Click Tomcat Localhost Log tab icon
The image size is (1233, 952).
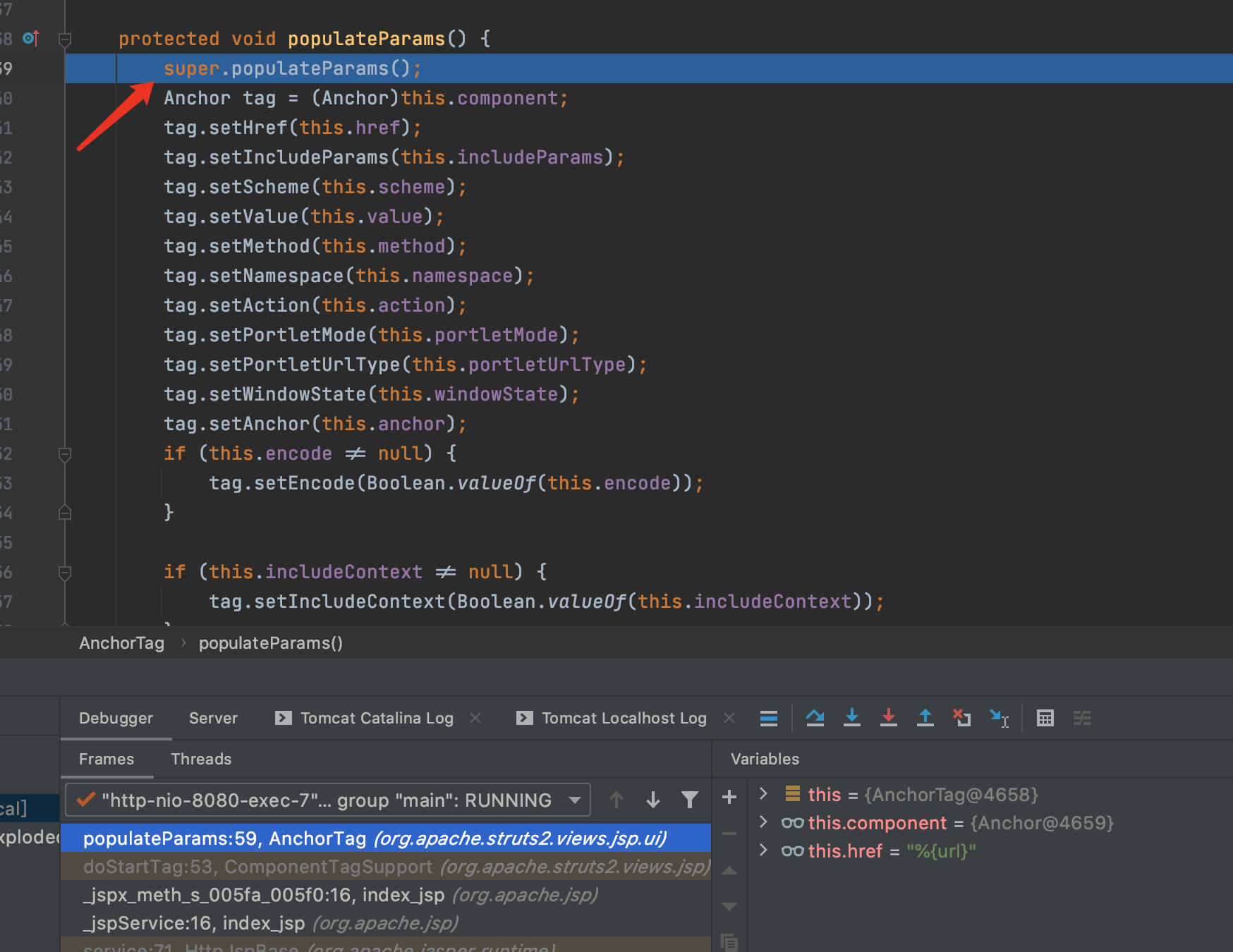[x=525, y=718]
